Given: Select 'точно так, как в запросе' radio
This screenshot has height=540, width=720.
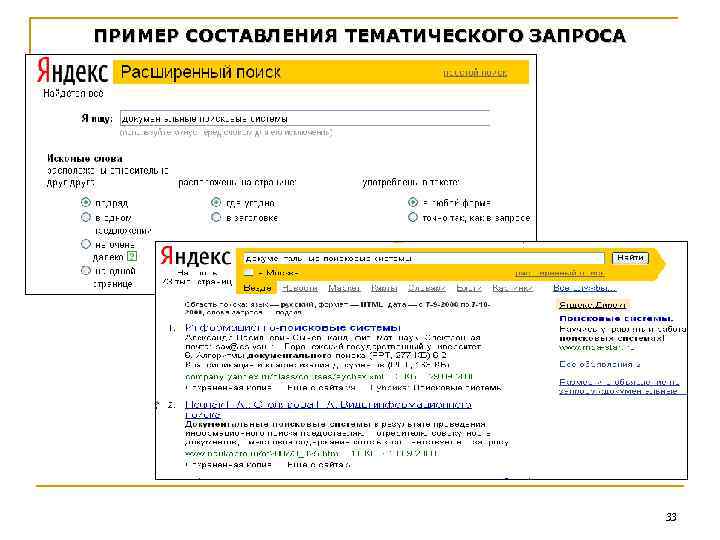Looking at the screenshot, I should coord(413,217).
